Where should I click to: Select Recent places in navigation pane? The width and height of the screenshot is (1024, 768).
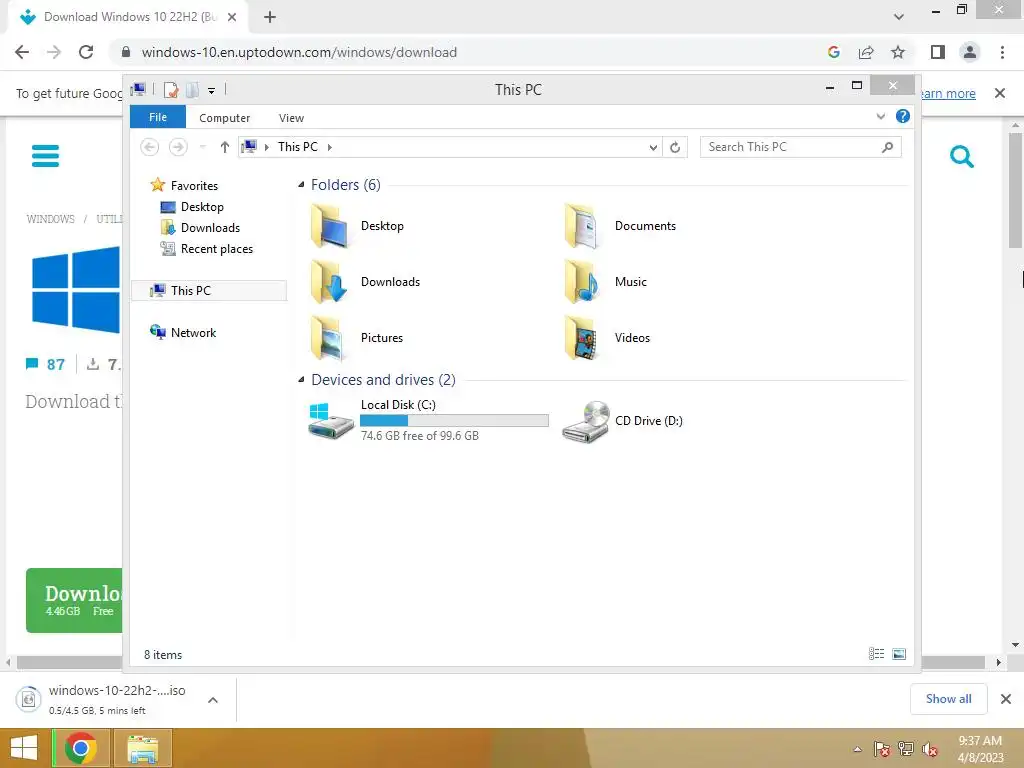coord(206,249)
